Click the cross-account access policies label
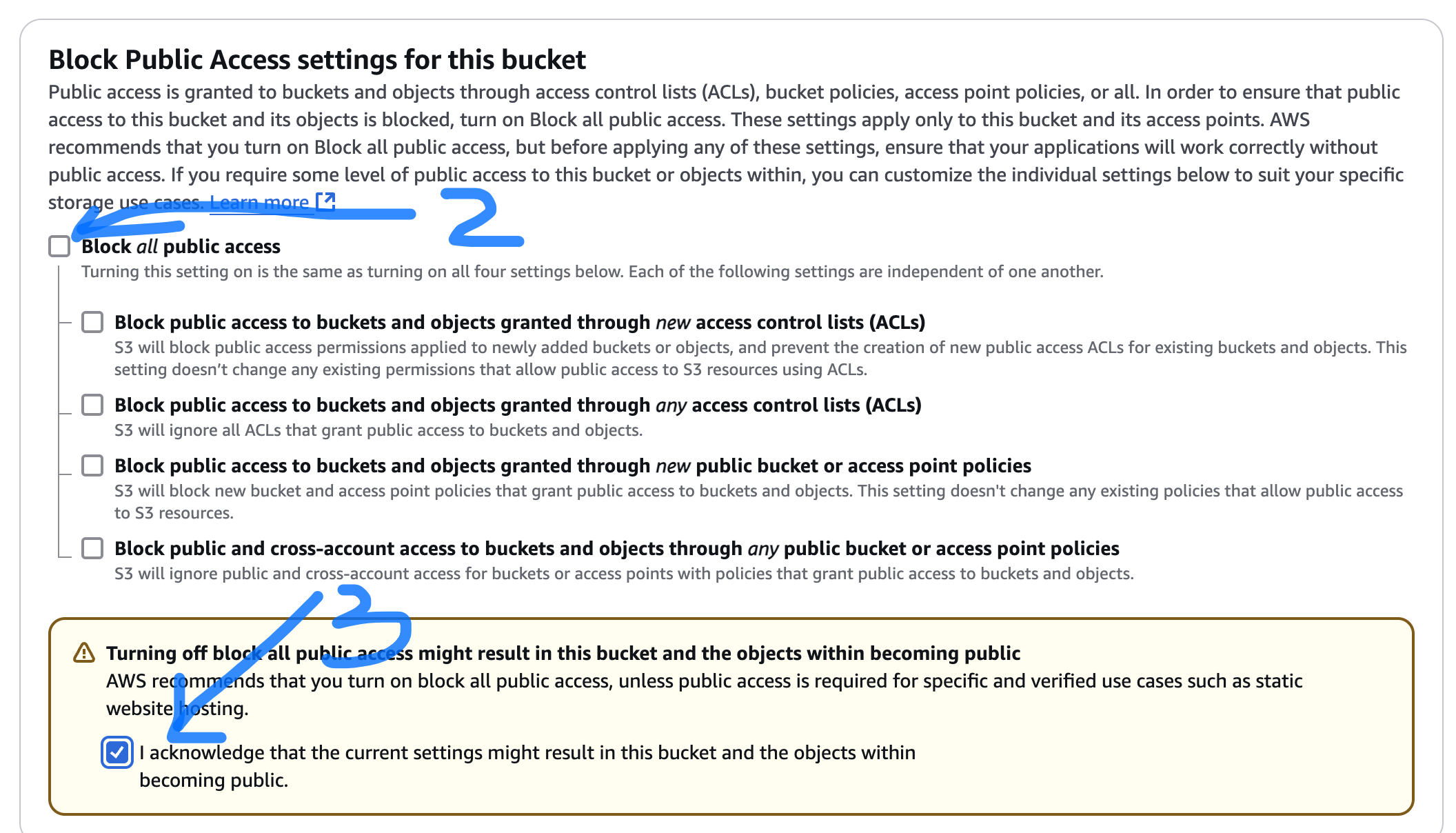The height and width of the screenshot is (833, 1456). coord(616,549)
